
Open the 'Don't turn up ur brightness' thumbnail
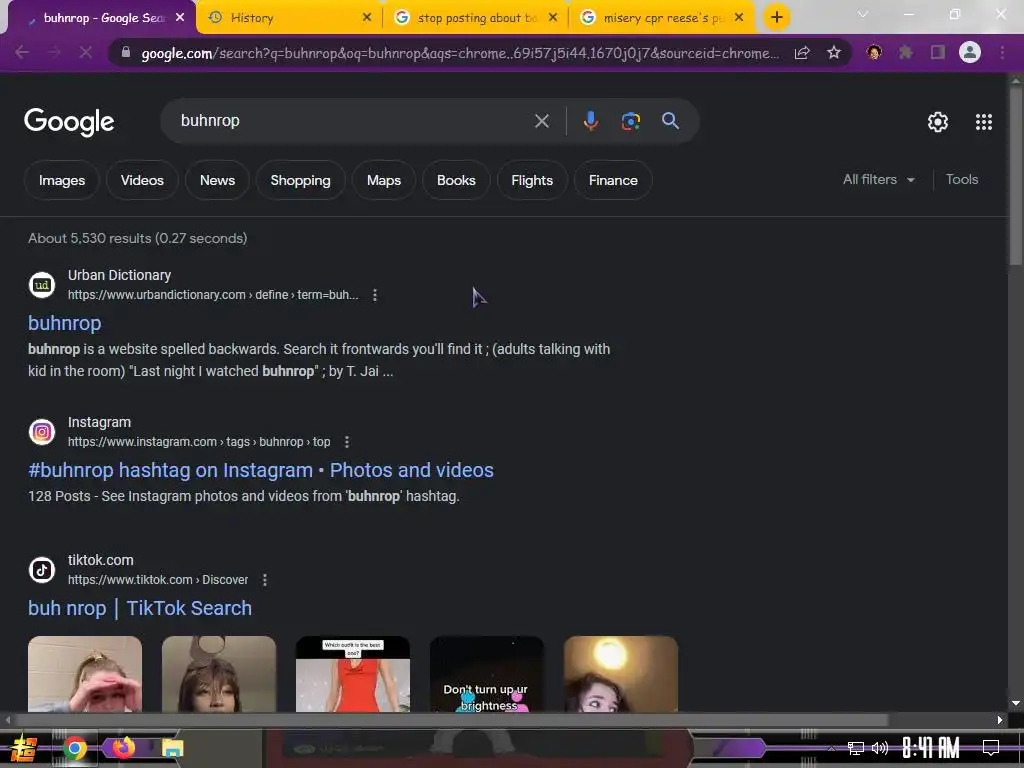[487, 674]
